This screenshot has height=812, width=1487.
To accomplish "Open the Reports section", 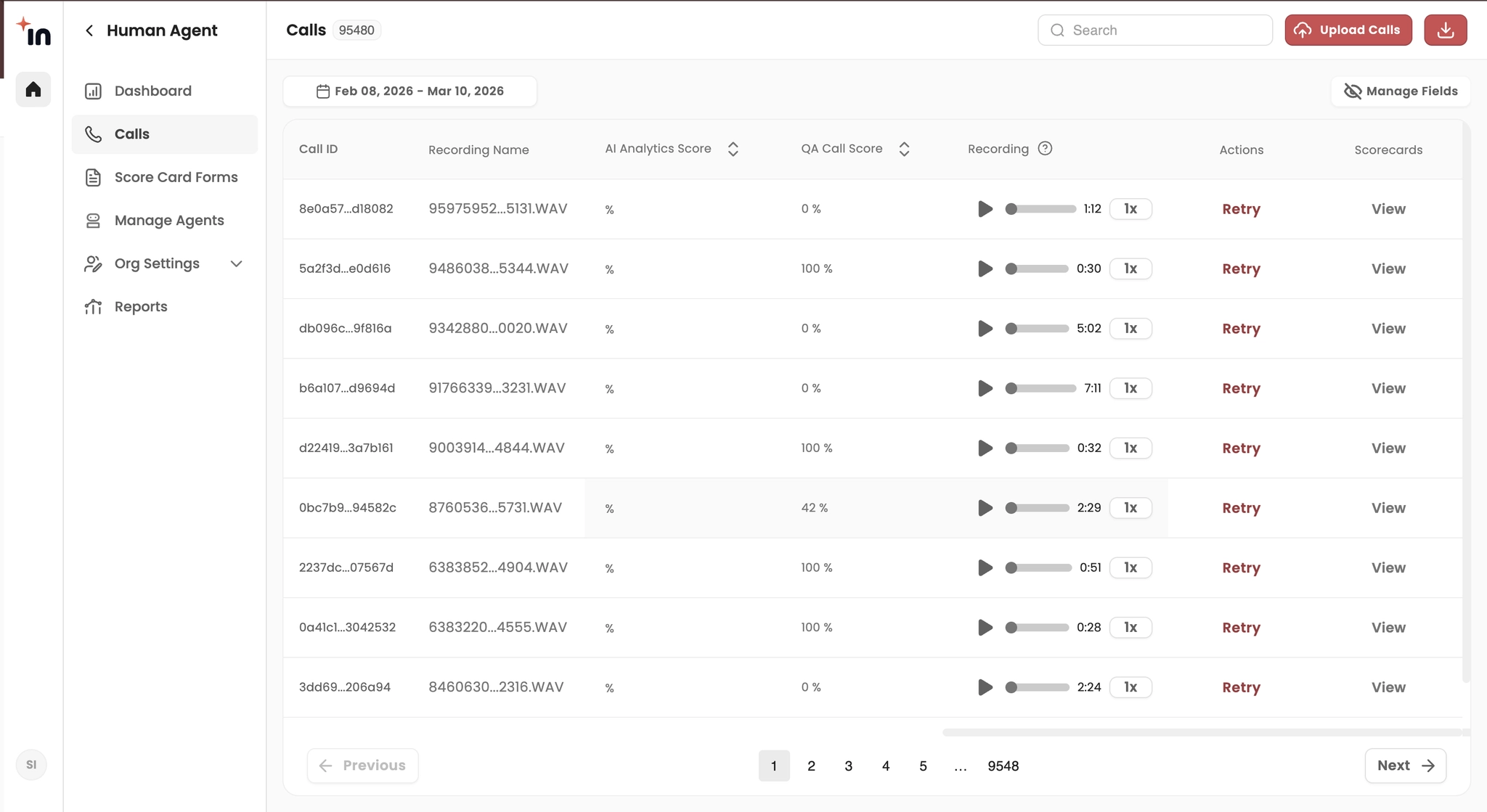I will click(141, 307).
